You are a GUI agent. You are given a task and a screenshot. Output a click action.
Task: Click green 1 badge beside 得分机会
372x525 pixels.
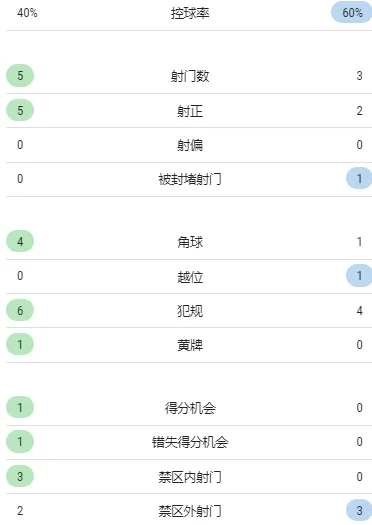(x=20, y=407)
